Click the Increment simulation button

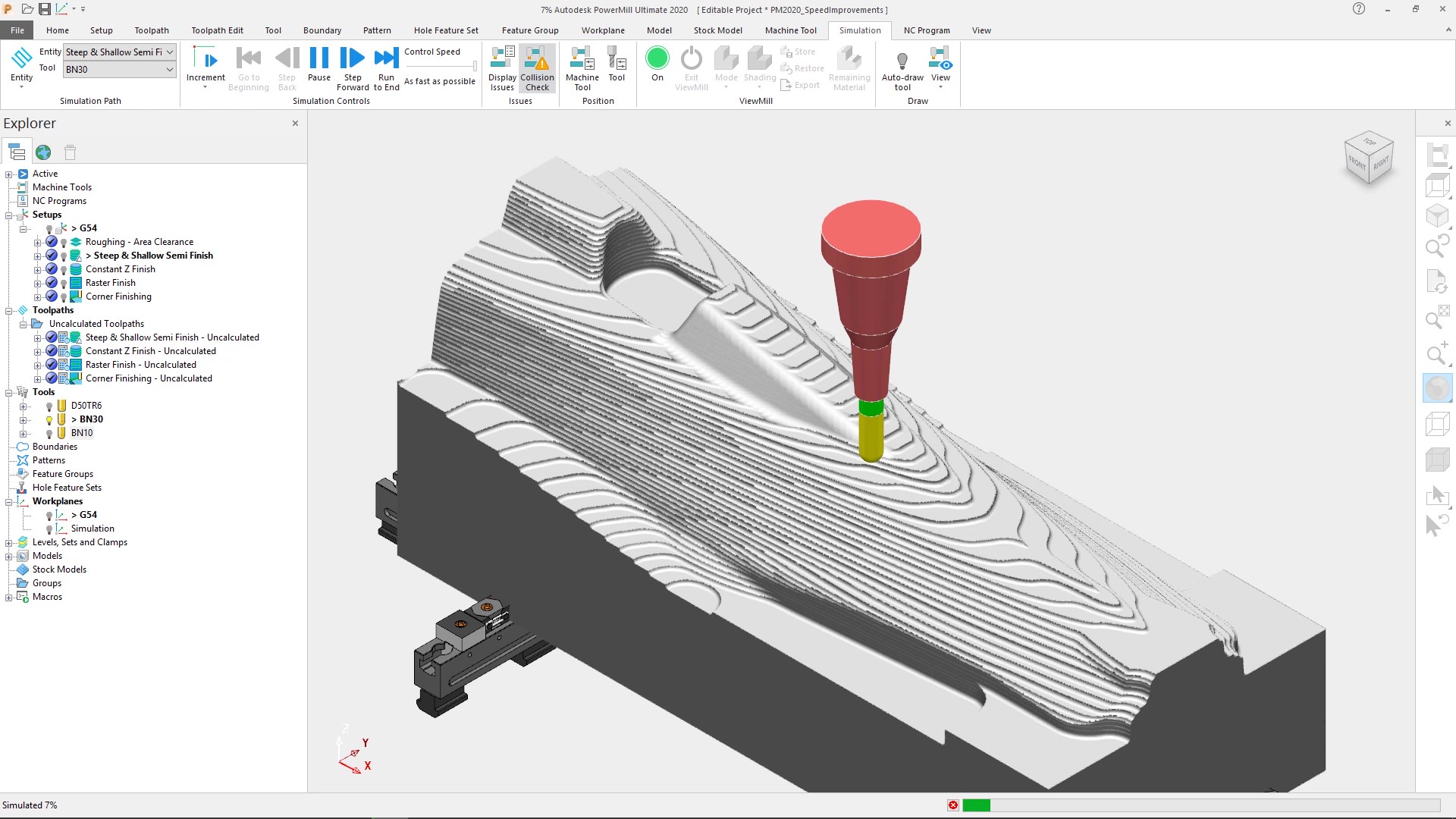206,67
